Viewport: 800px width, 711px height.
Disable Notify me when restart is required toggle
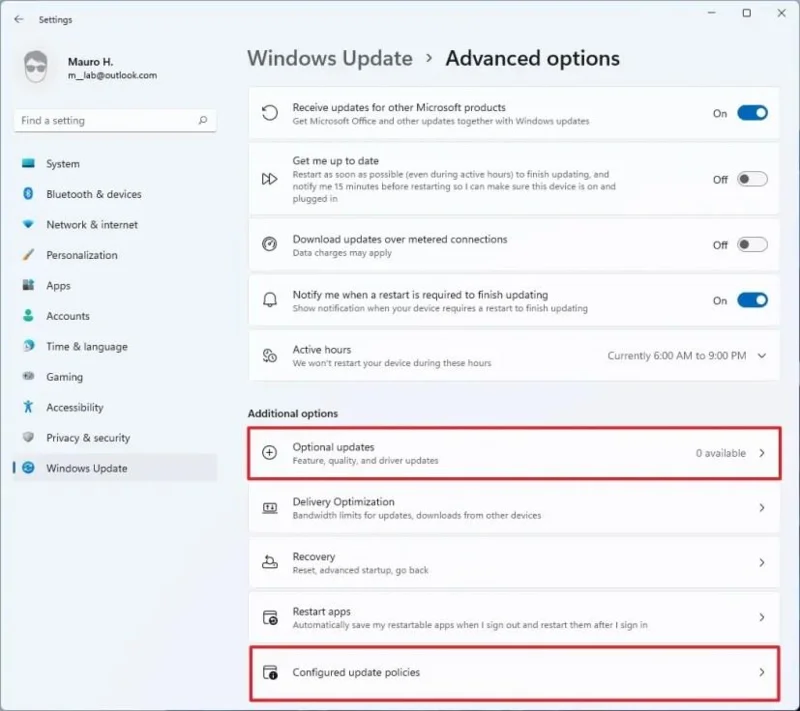pos(752,300)
